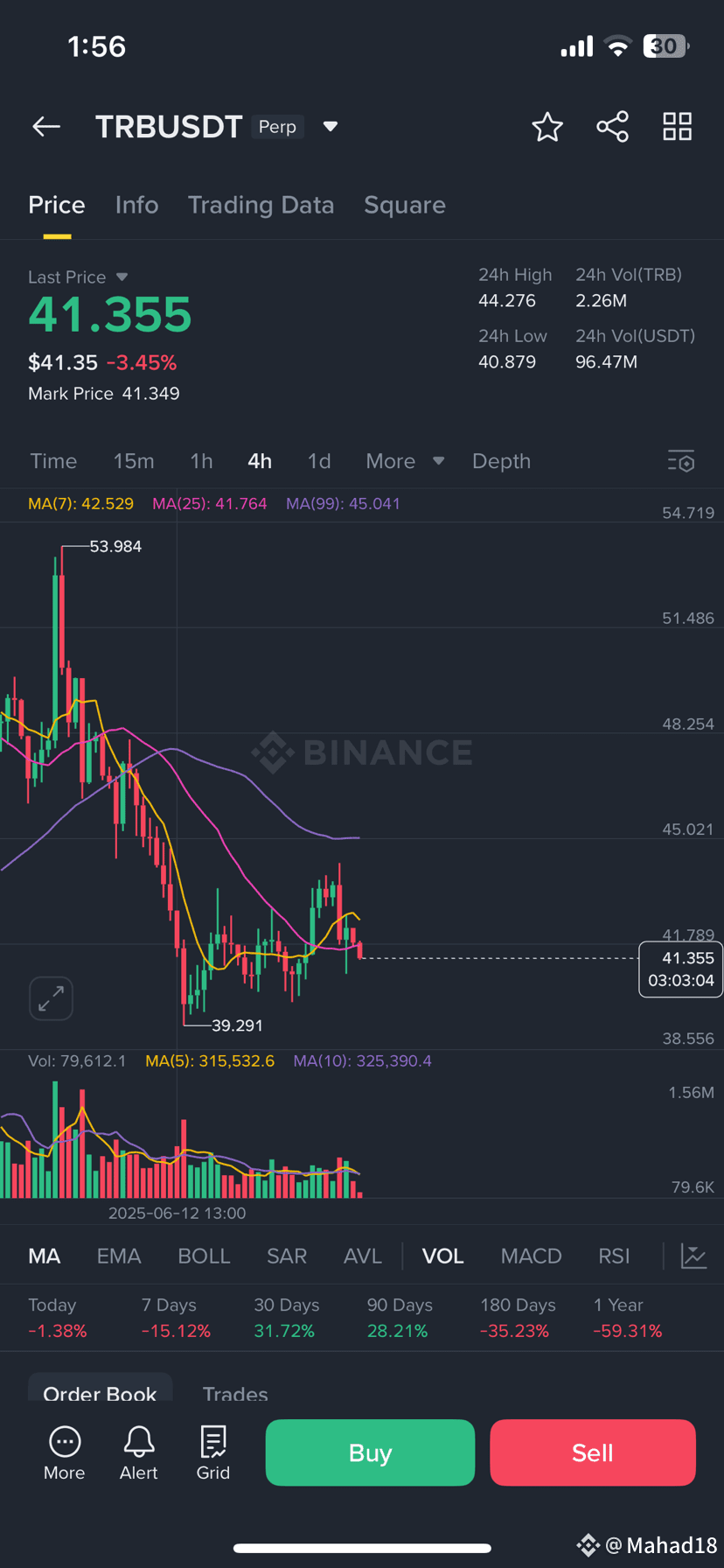
Task: Tap the Vol: 79,612.1 label
Action: point(77,1061)
